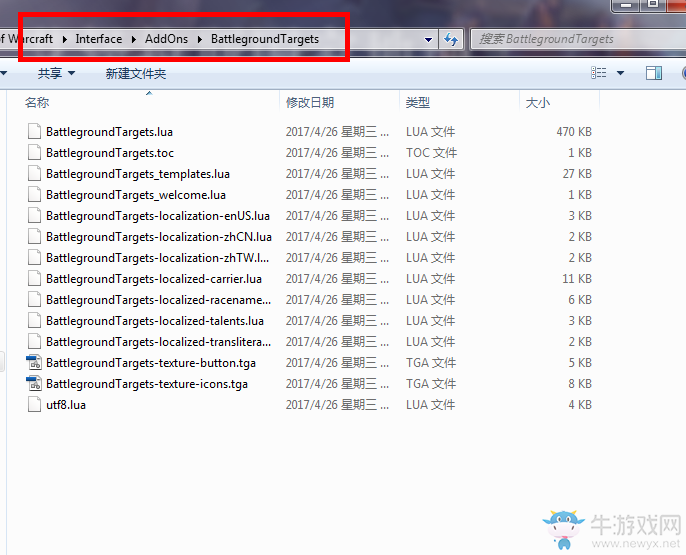Click the file icon of BattlegroundTargets-localized-talents.lua
686x555 pixels.
[34, 320]
